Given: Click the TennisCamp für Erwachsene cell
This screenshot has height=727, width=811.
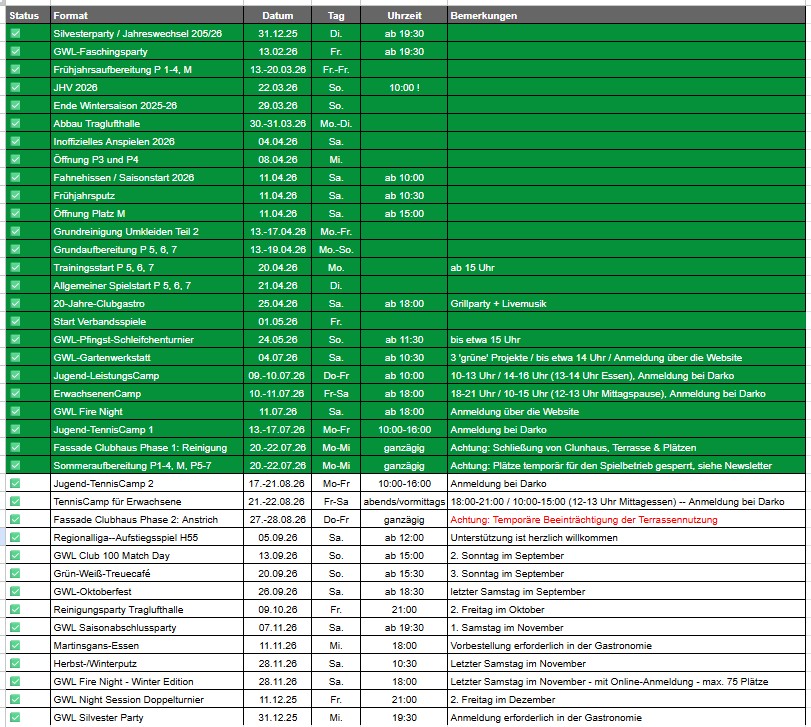Looking at the screenshot, I should click(147, 502).
